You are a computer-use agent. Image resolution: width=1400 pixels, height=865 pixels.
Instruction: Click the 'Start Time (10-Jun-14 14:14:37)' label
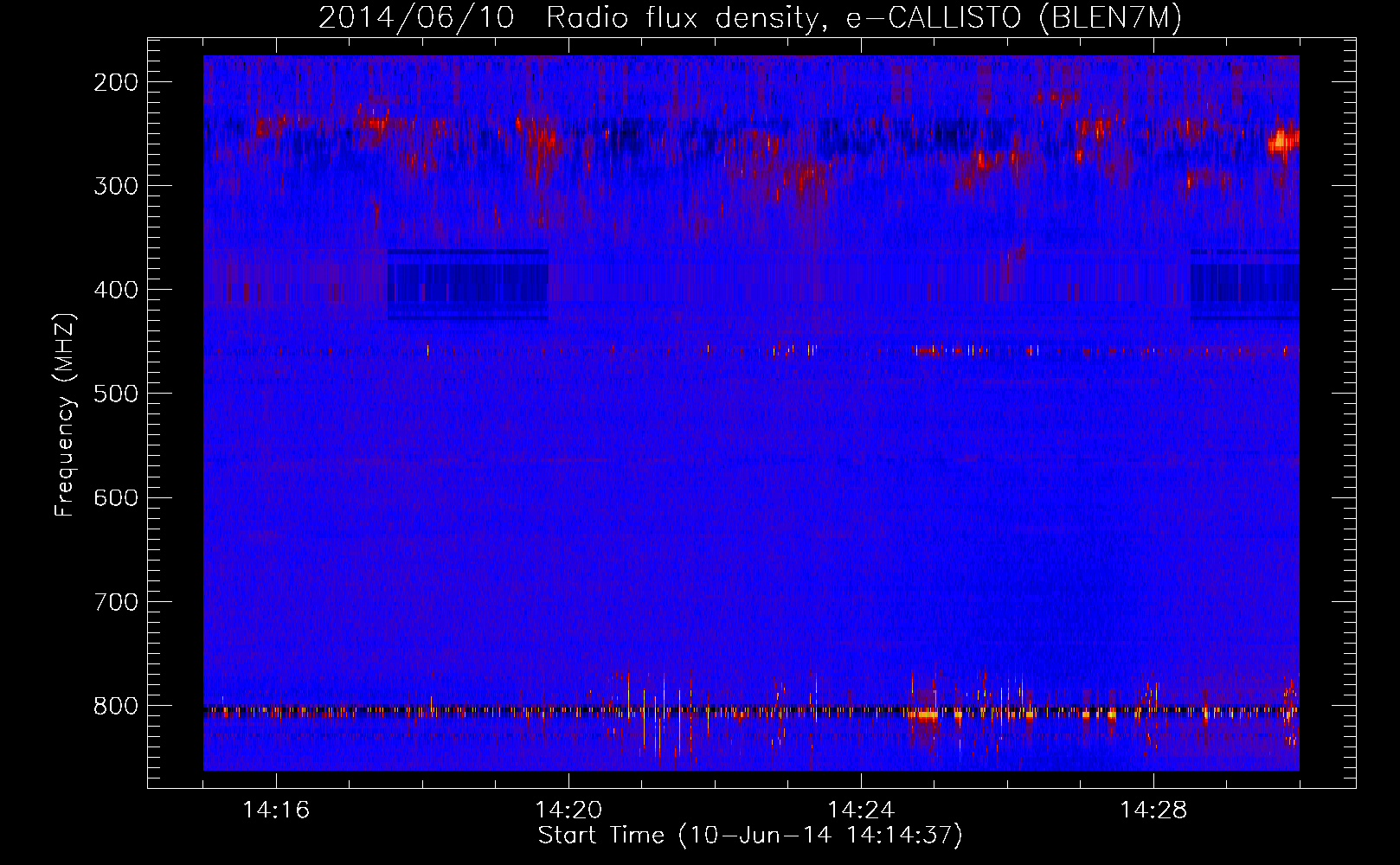[750, 836]
